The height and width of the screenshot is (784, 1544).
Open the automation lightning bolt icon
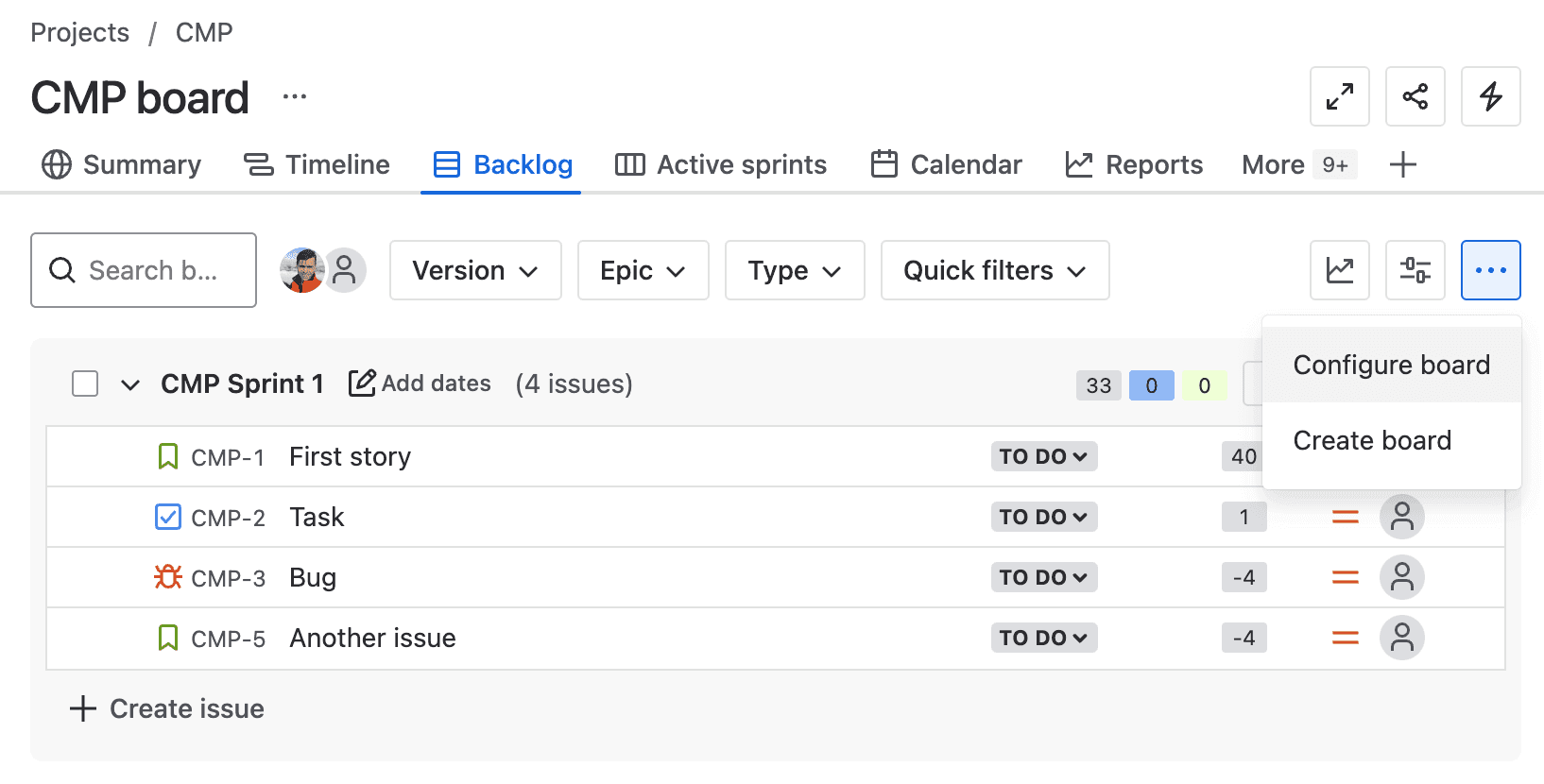pyautogui.click(x=1490, y=96)
